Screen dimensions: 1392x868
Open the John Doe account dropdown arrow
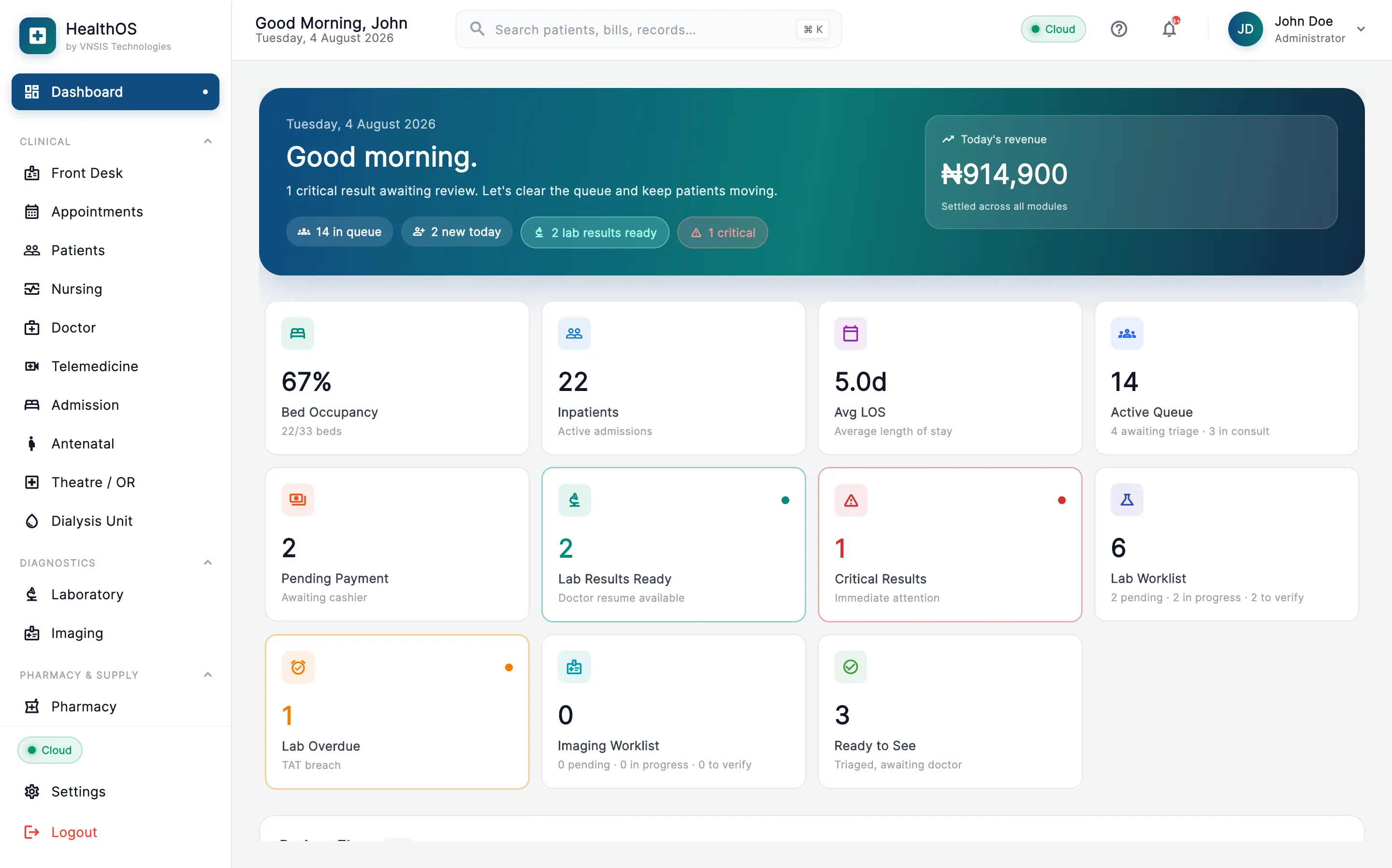1361,29
